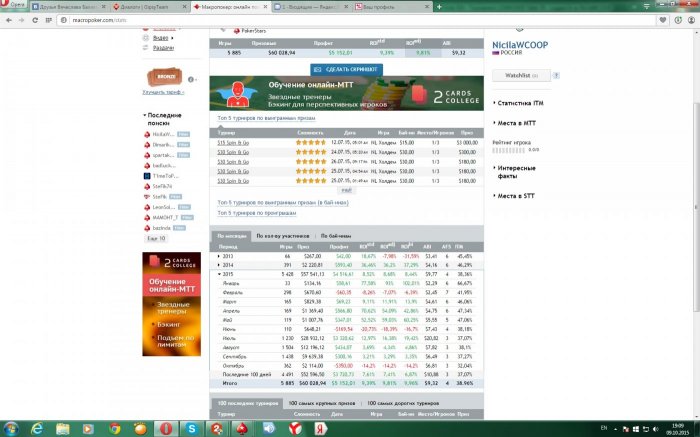Switch to the Входящие Яндекс tab
This screenshot has height=437, width=700.
(311, 7)
